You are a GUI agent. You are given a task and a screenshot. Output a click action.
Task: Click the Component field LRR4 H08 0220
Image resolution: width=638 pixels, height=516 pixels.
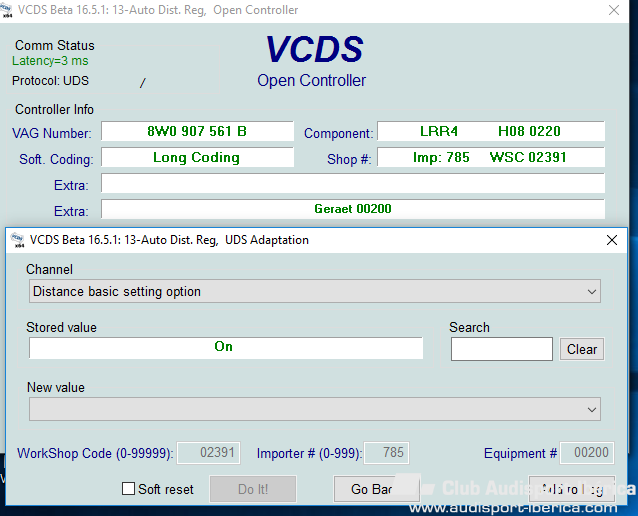[x=491, y=131]
